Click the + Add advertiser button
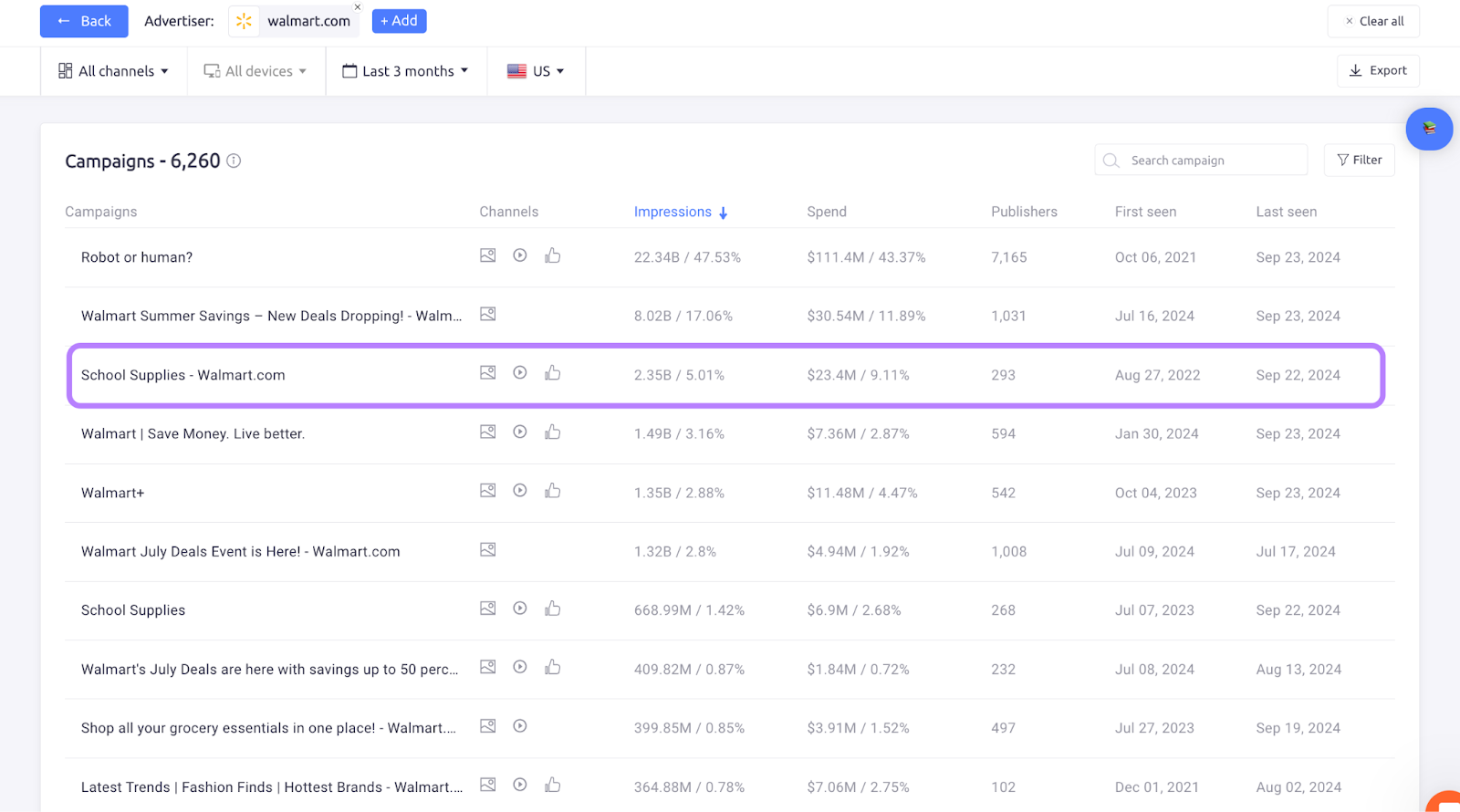The width and height of the screenshot is (1460, 812). coord(399,21)
